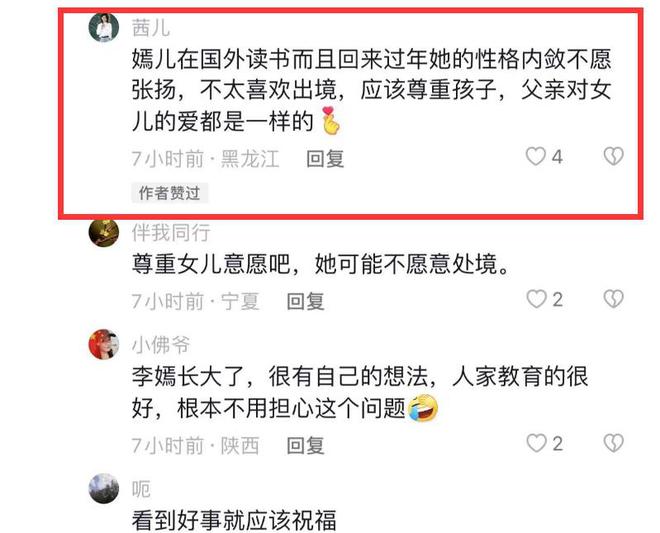Like 小佛爷's comment heart icon
660x533 pixels.
point(536,443)
